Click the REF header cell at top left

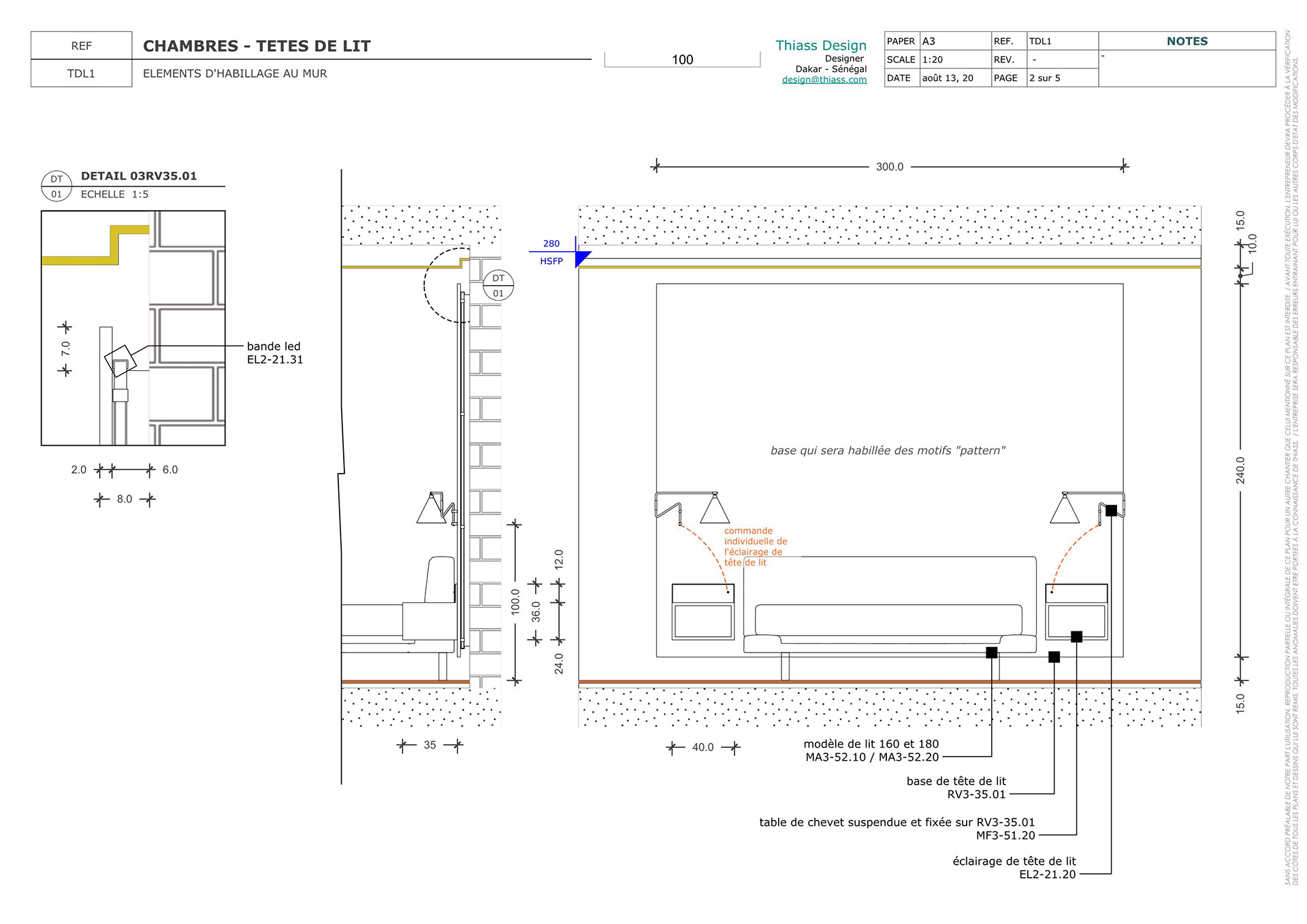pos(81,46)
